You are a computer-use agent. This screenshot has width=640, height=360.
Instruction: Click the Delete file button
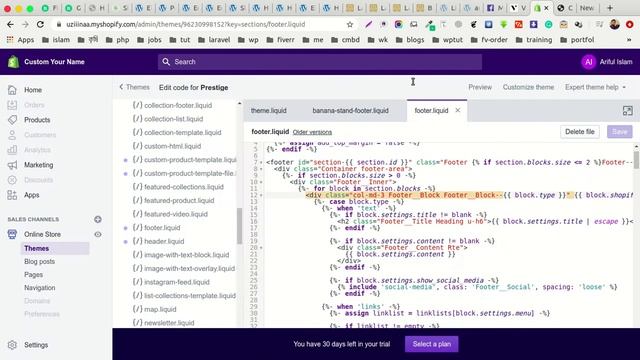click(580, 132)
